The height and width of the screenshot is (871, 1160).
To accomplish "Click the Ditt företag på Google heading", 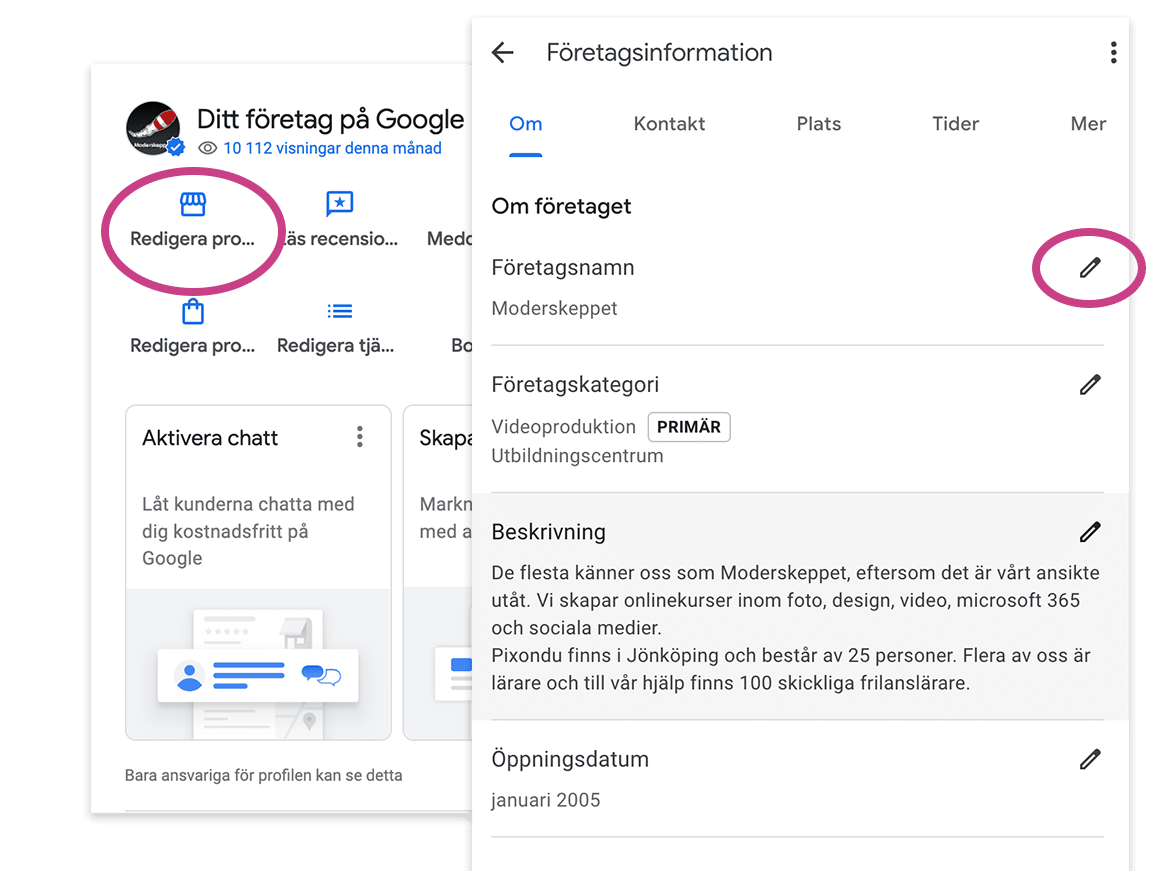I will point(331,119).
